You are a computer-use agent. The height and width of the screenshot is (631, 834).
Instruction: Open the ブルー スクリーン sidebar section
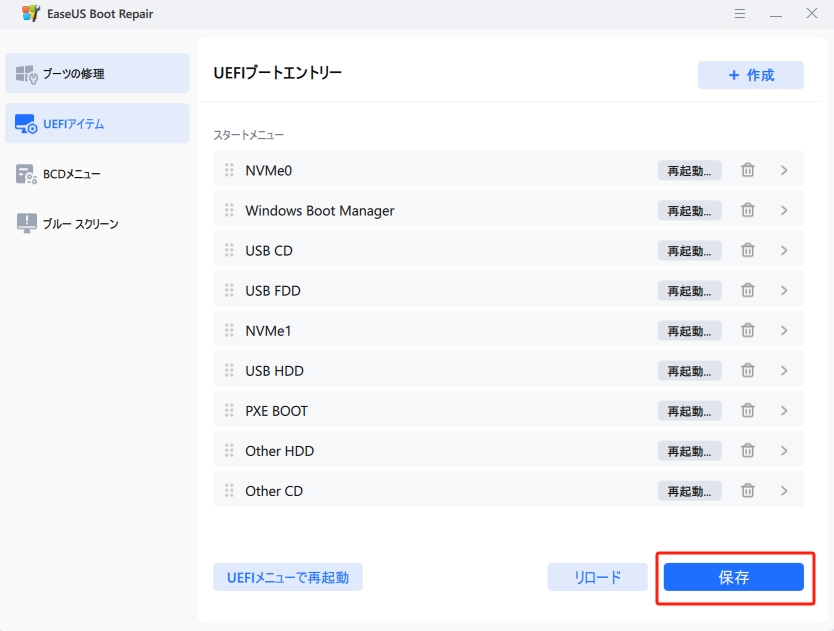[97, 224]
